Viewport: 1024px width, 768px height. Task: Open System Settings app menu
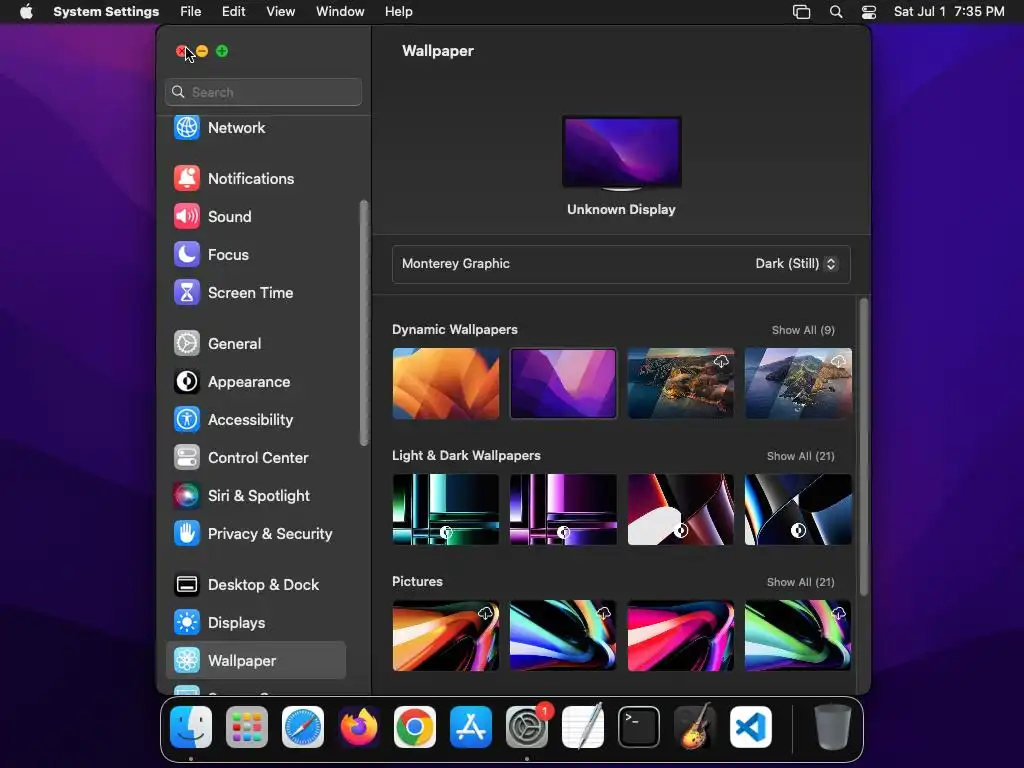(x=106, y=12)
